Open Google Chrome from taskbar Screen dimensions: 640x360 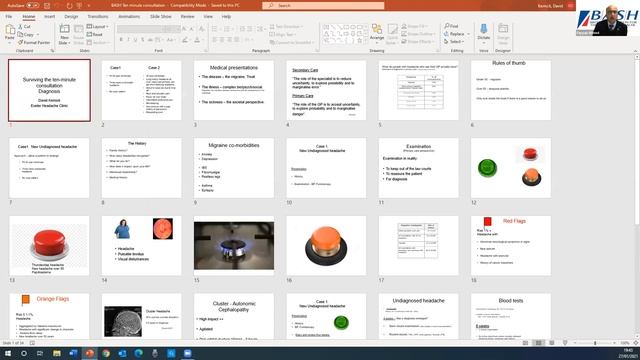106,353
